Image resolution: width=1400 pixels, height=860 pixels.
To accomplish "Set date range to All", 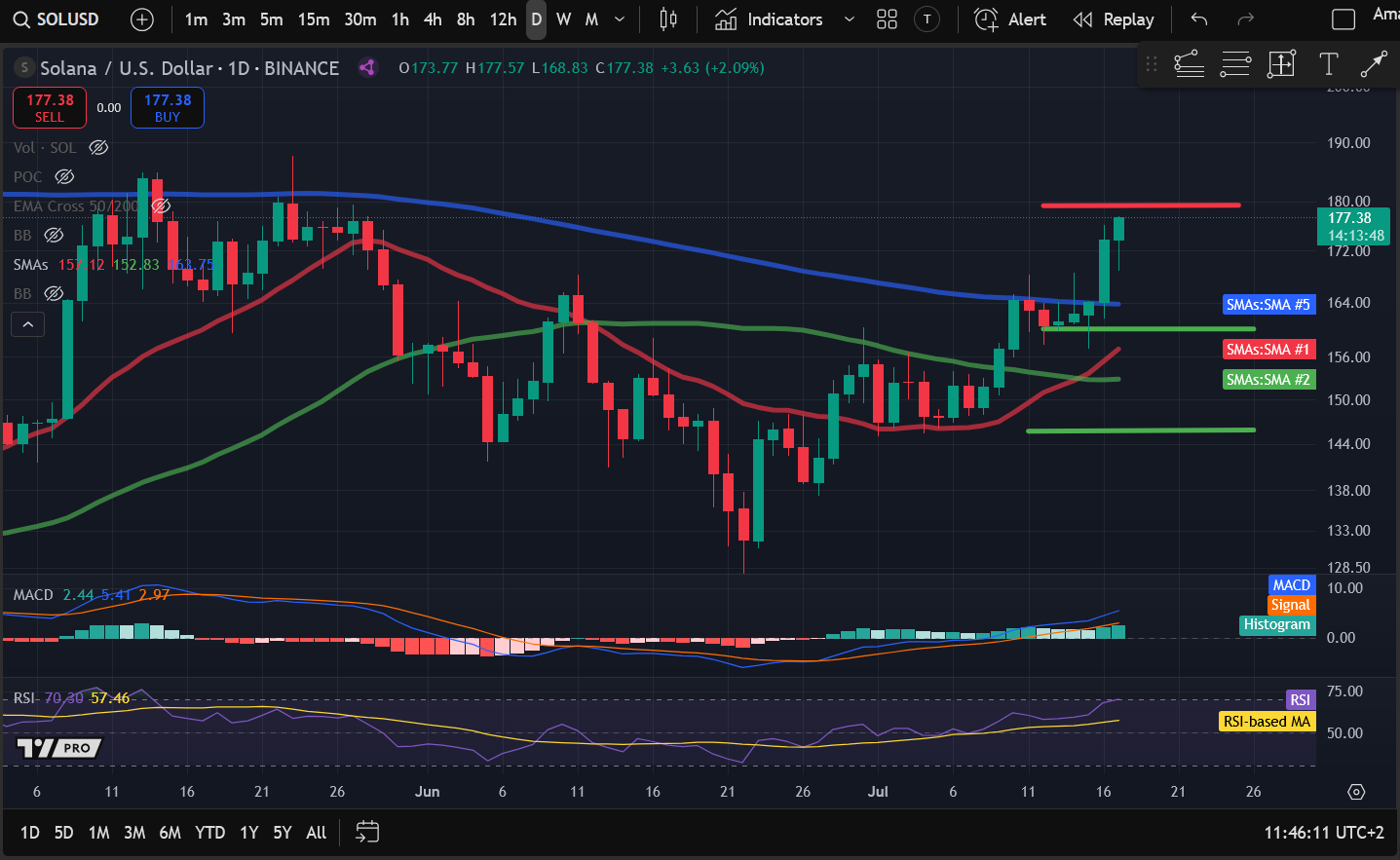I will point(316,832).
